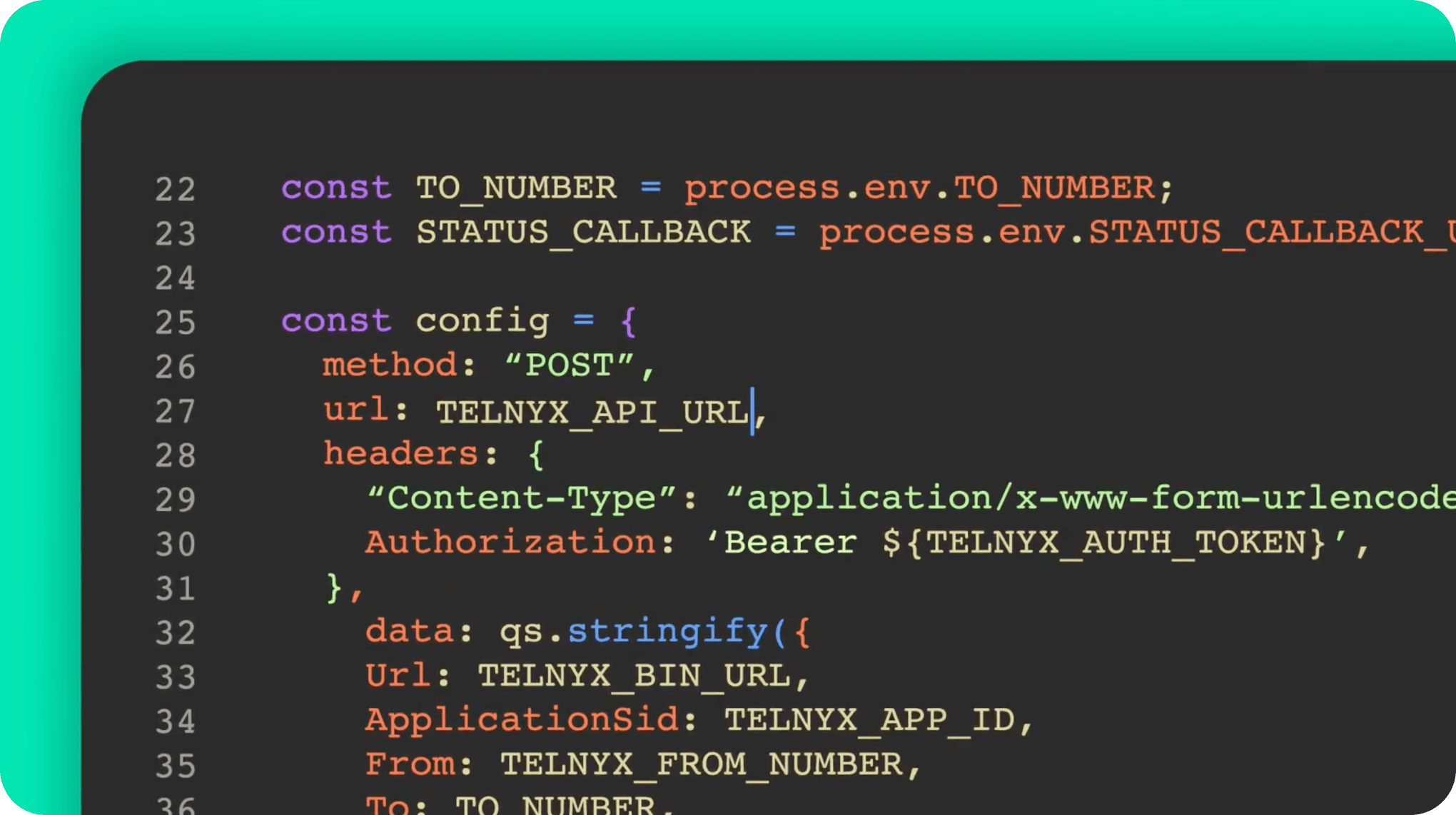Screen dimensions: 1456x815
Task: Click line number 34 in the gutter
Action: click(x=176, y=721)
